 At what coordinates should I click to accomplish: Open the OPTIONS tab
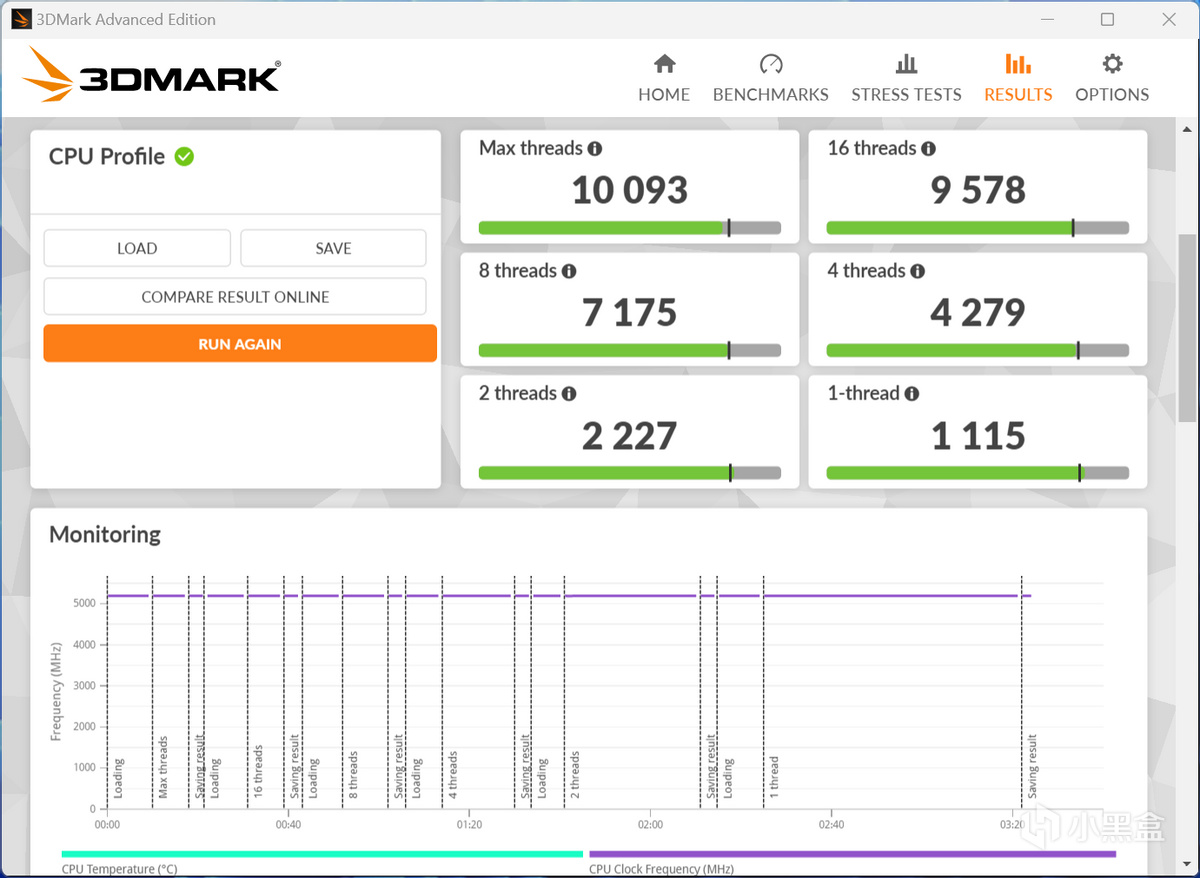tap(1112, 79)
